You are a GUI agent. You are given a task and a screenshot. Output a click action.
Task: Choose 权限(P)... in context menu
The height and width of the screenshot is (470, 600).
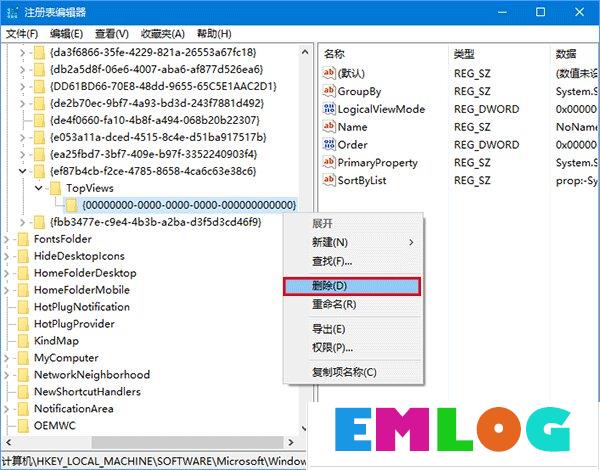pos(353,348)
